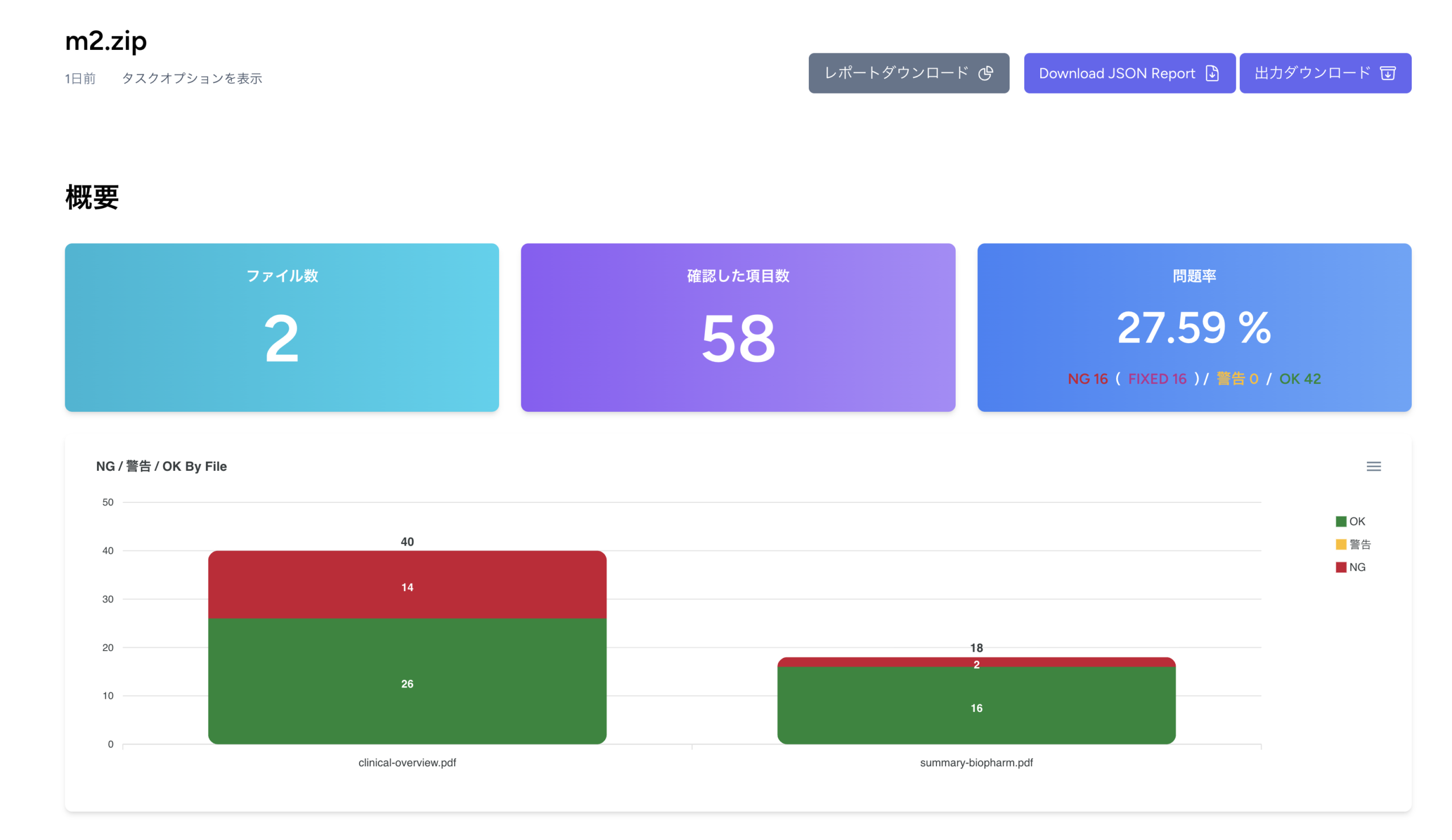This screenshot has width=1452, height=840.
Task: Click the Download JSON Report button
Action: (1129, 73)
